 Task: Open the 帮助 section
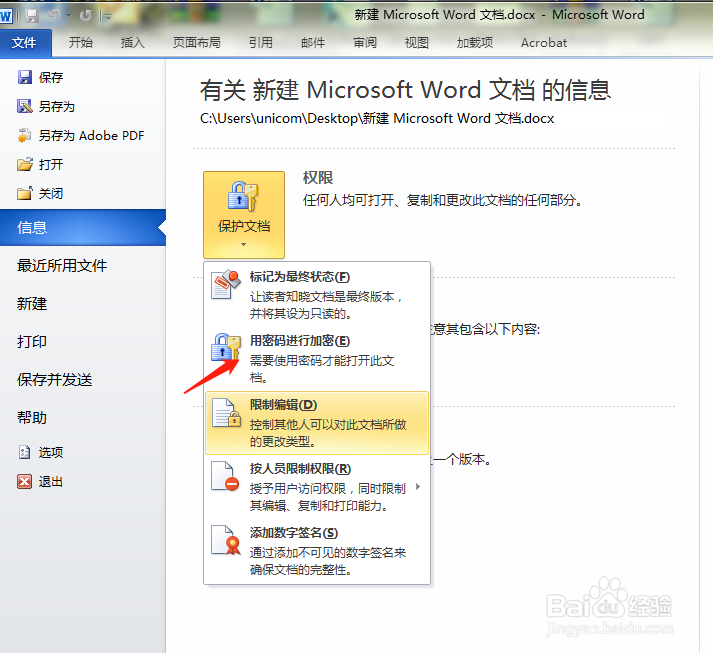tap(32, 417)
